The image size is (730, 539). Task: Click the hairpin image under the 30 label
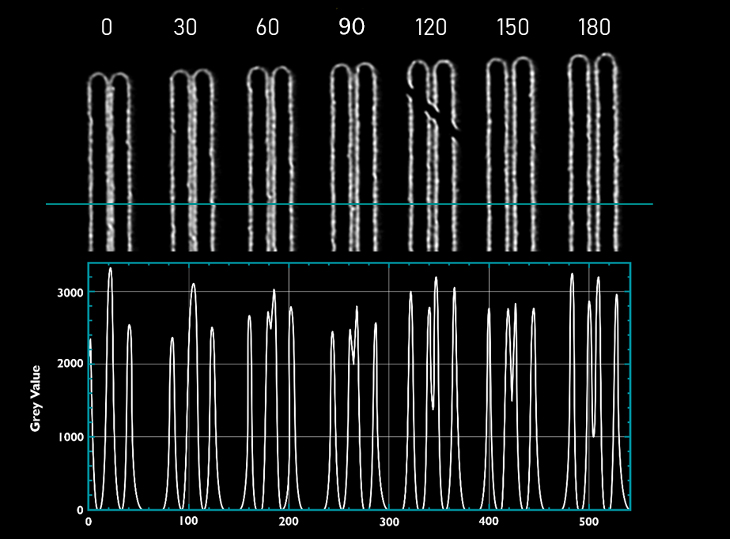click(x=190, y=160)
